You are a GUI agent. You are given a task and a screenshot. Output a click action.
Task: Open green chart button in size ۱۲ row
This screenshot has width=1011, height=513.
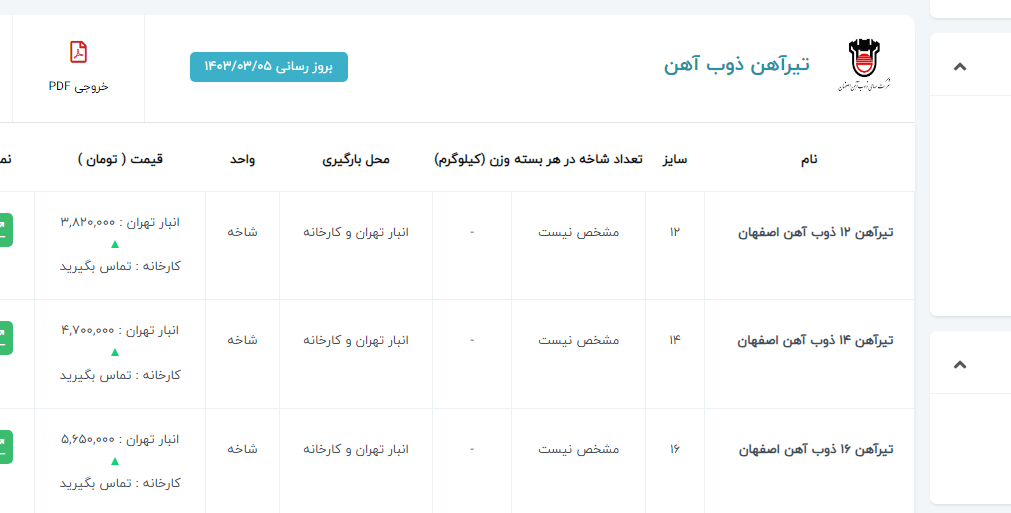pos(5,230)
